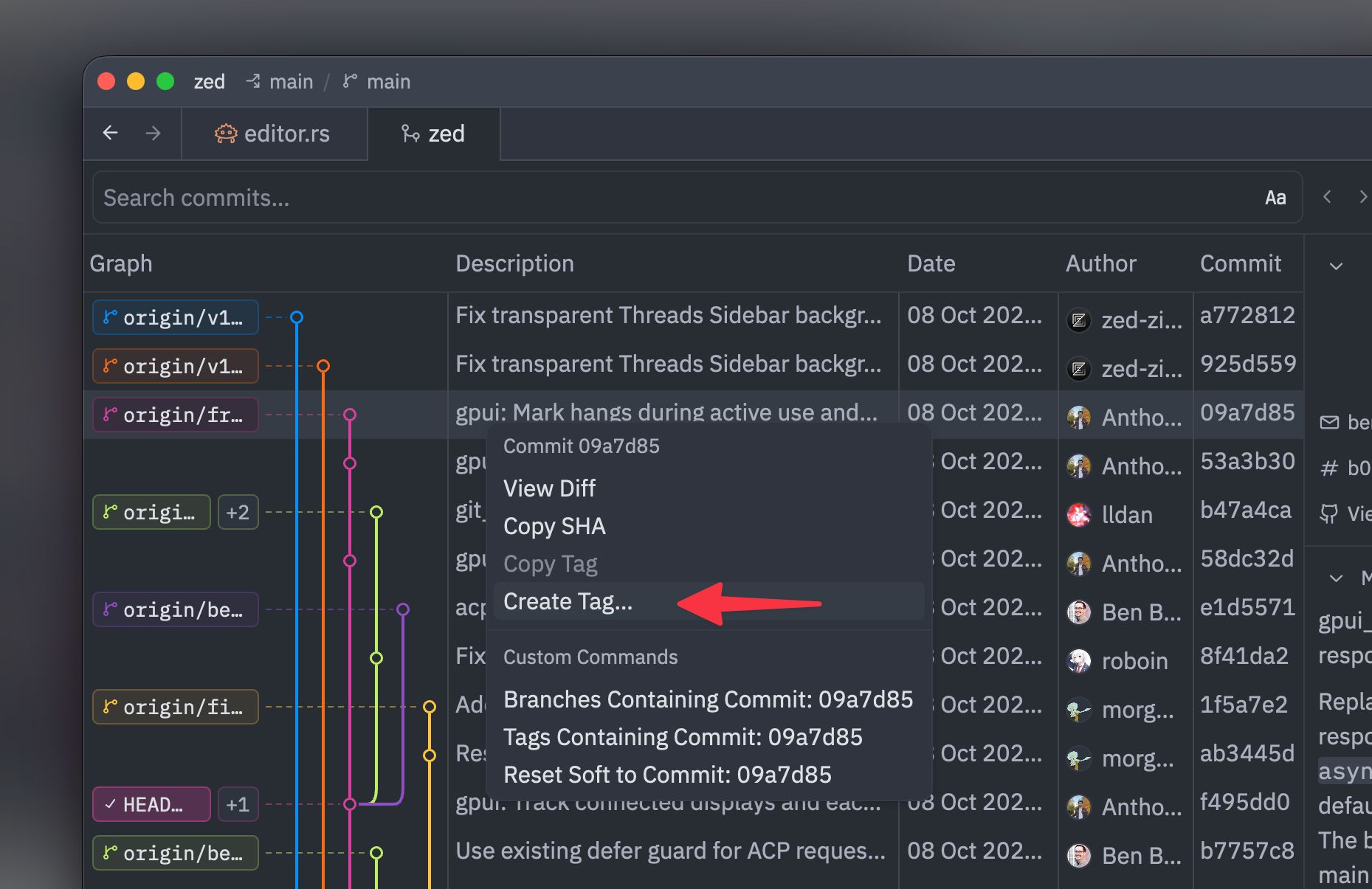This screenshot has height=889, width=1372.
Task: Expand the +2 extra branches badge
Action: click(238, 512)
